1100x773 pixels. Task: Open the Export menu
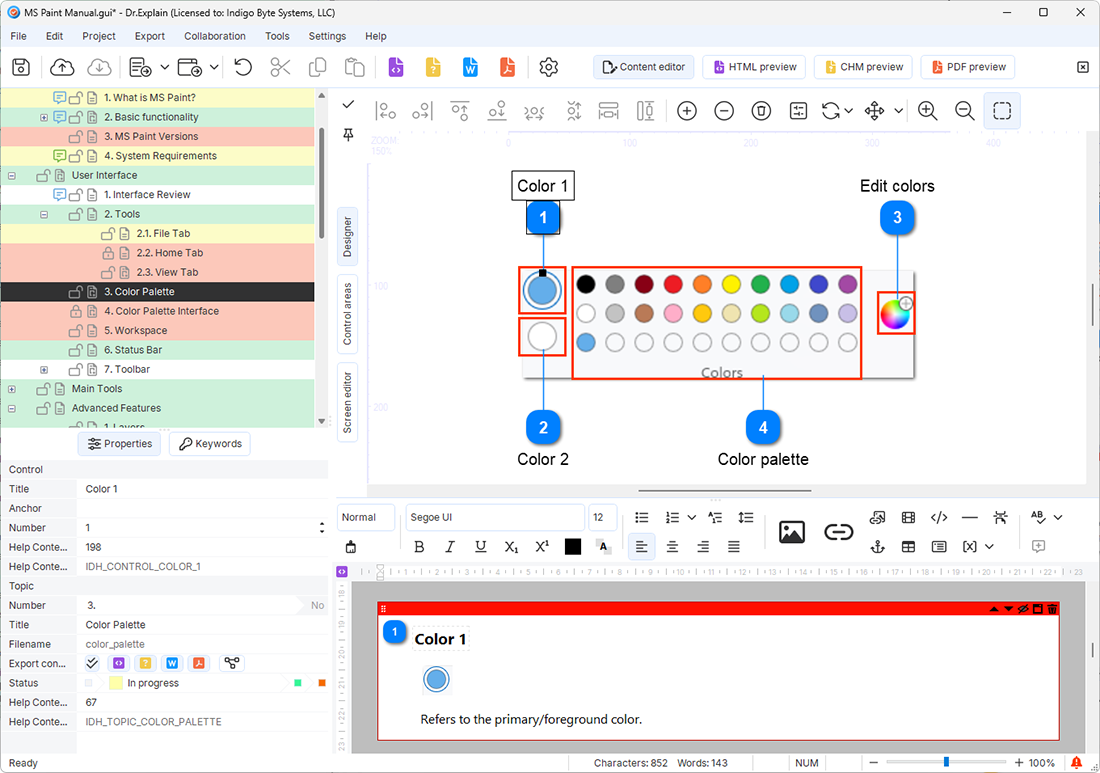(149, 36)
